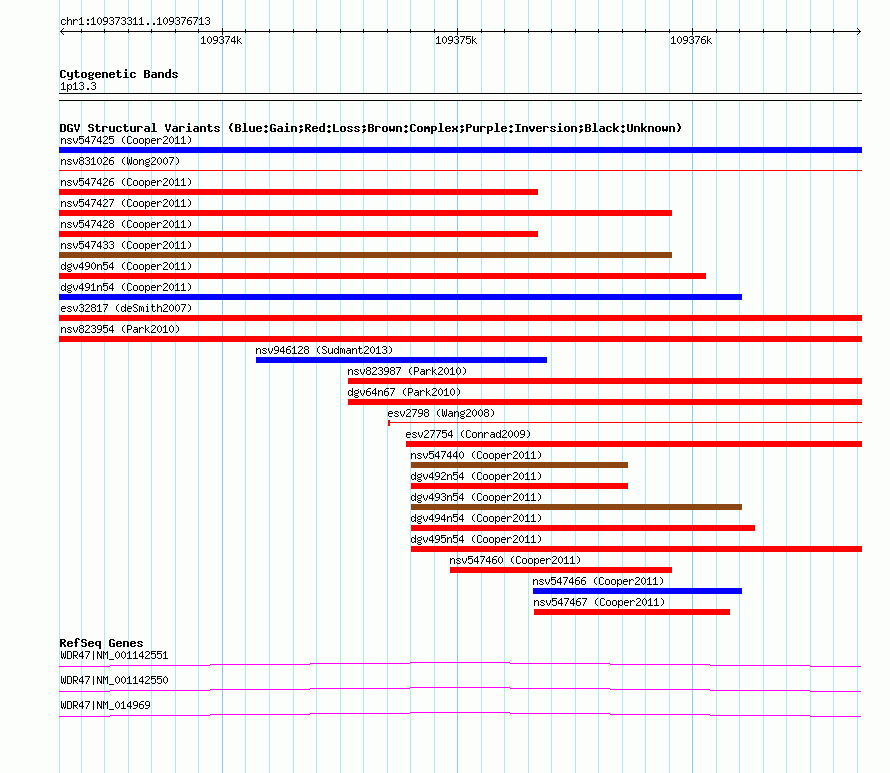Click the esv2798 (Wang2008) label
The width and height of the screenshot is (890, 773).
[x=441, y=413]
